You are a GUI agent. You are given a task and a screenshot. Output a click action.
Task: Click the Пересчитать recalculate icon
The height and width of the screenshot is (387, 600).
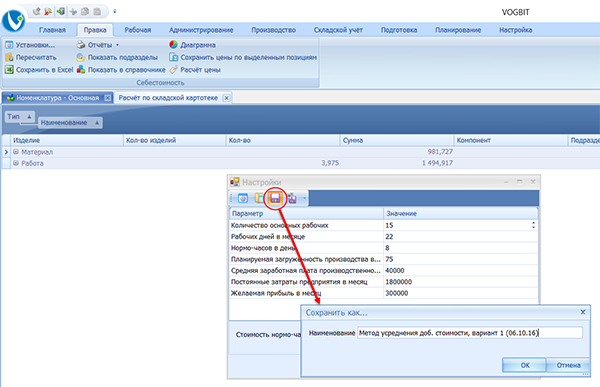[x=9, y=57]
